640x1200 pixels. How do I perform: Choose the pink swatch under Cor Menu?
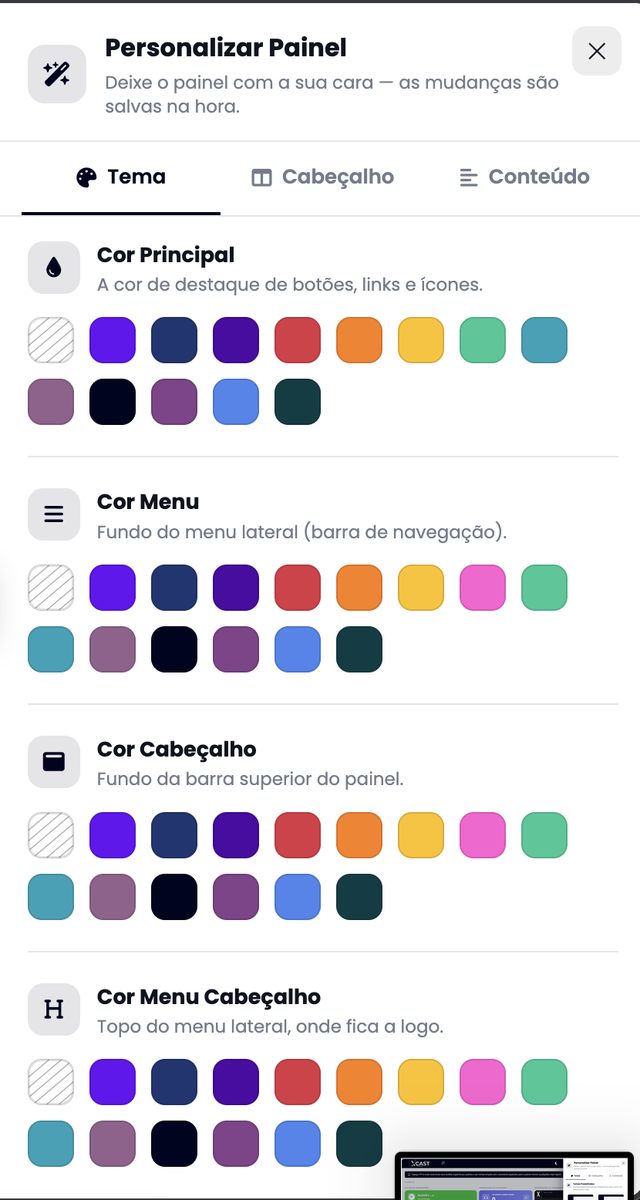[483, 587]
